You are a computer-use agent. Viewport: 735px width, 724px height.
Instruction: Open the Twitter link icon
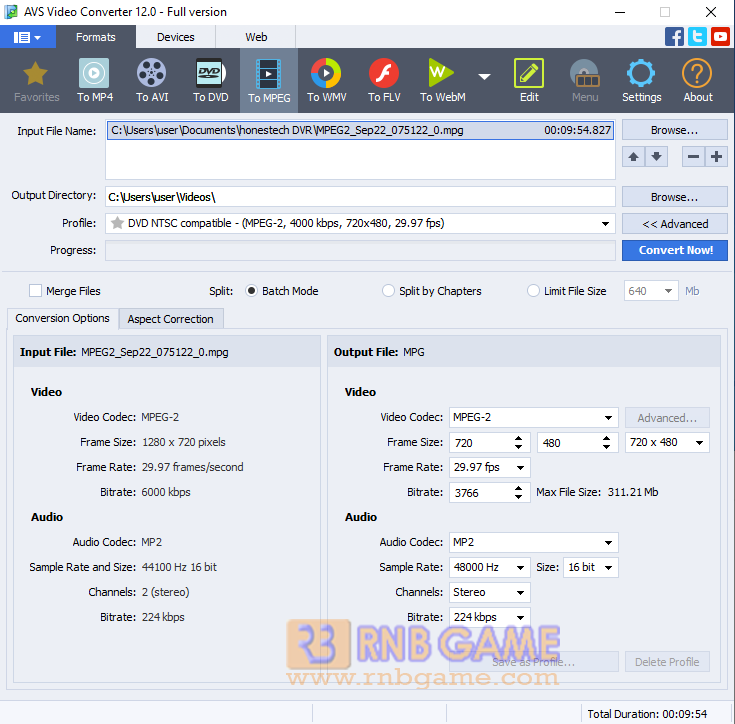[697, 37]
